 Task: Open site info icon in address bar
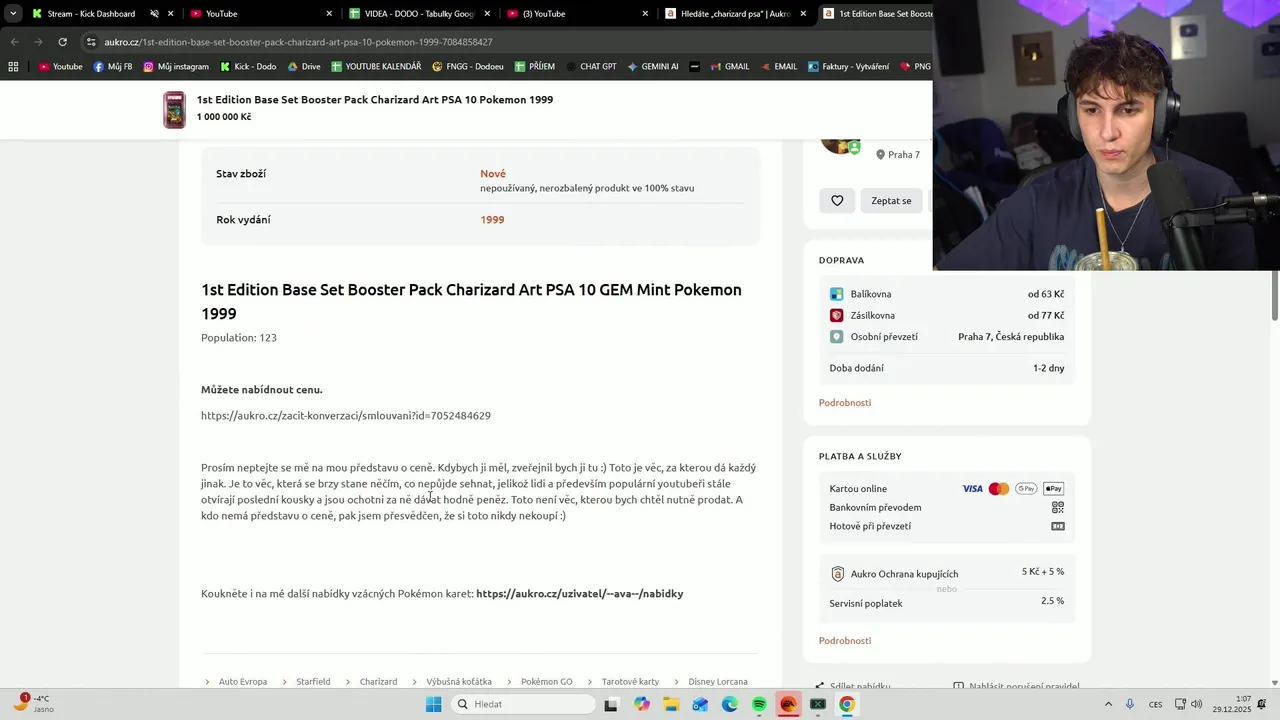91,42
